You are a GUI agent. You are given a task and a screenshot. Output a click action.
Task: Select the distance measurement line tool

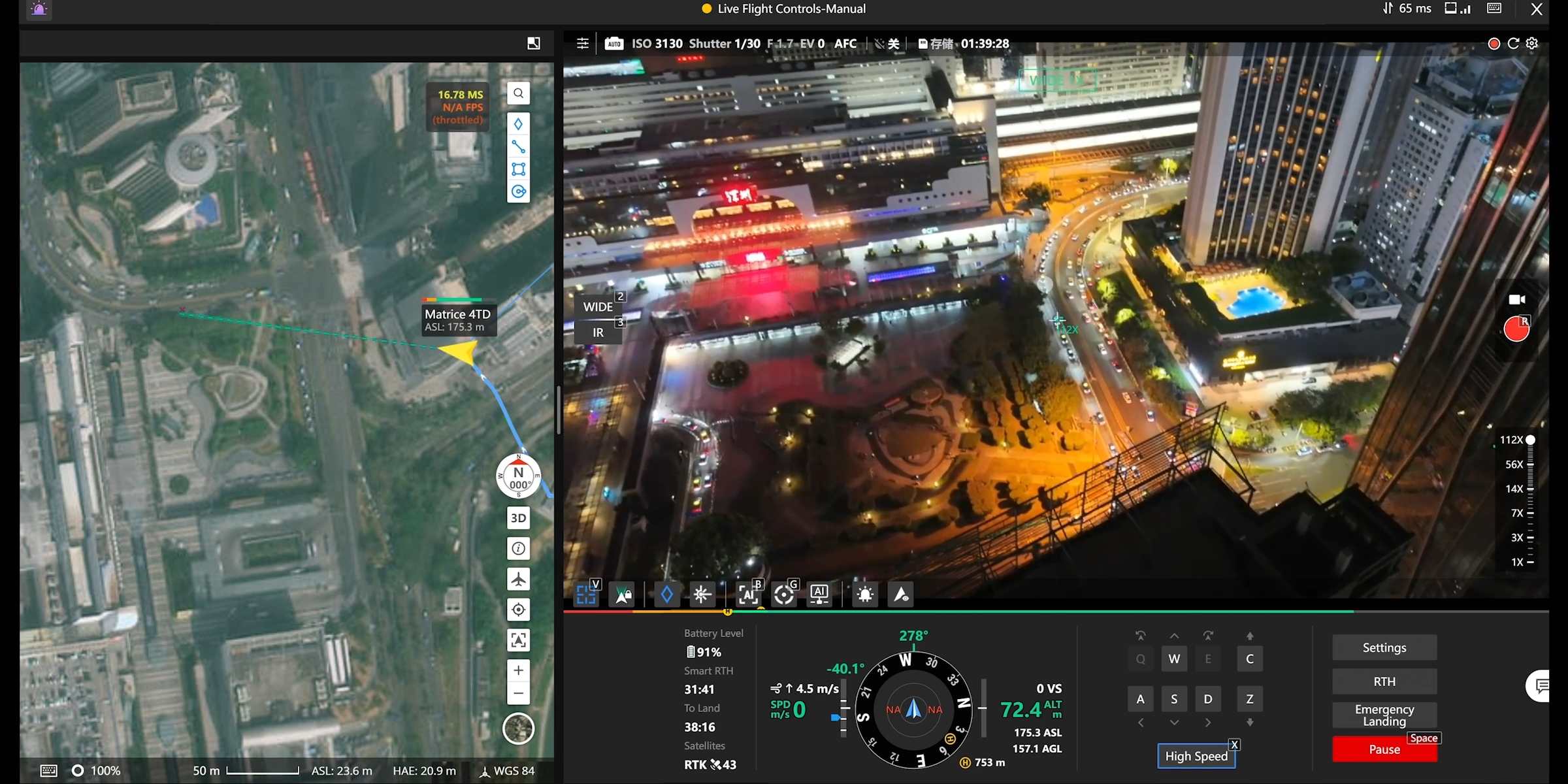[x=518, y=146]
